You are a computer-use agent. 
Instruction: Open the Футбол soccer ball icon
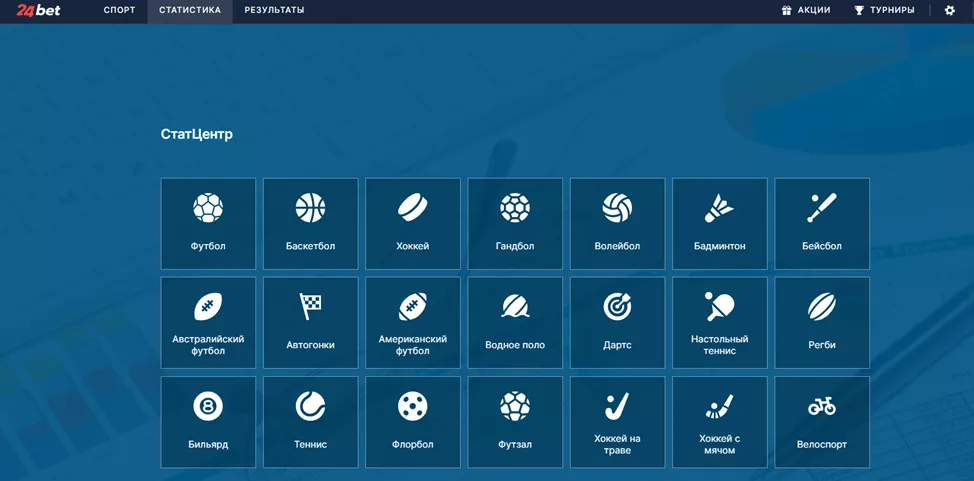(x=208, y=208)
